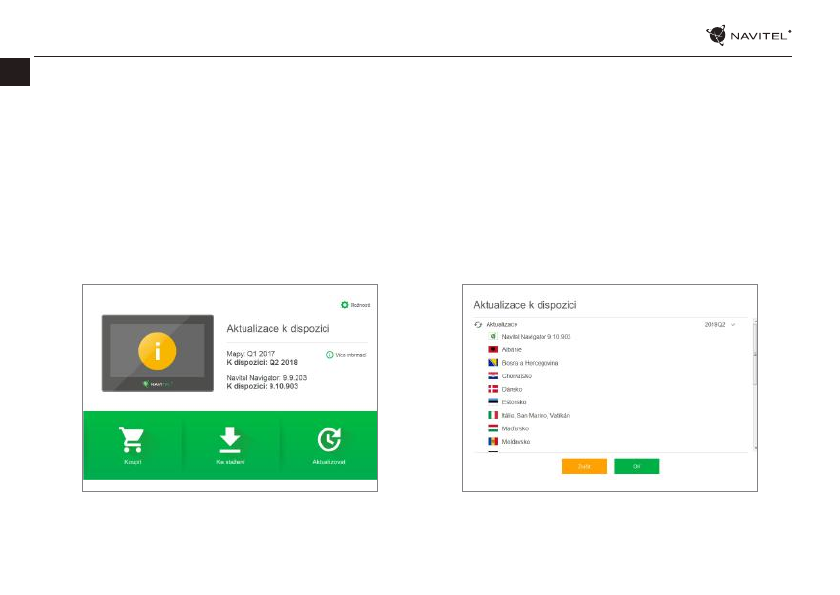This screenshot has height=595, width=840.
Task: Collapse the Aktualizace tree group
Action: [501, 325]
